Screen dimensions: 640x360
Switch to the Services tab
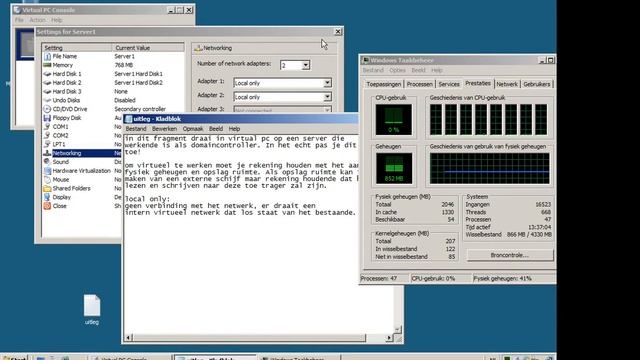(x=449, y=84)
